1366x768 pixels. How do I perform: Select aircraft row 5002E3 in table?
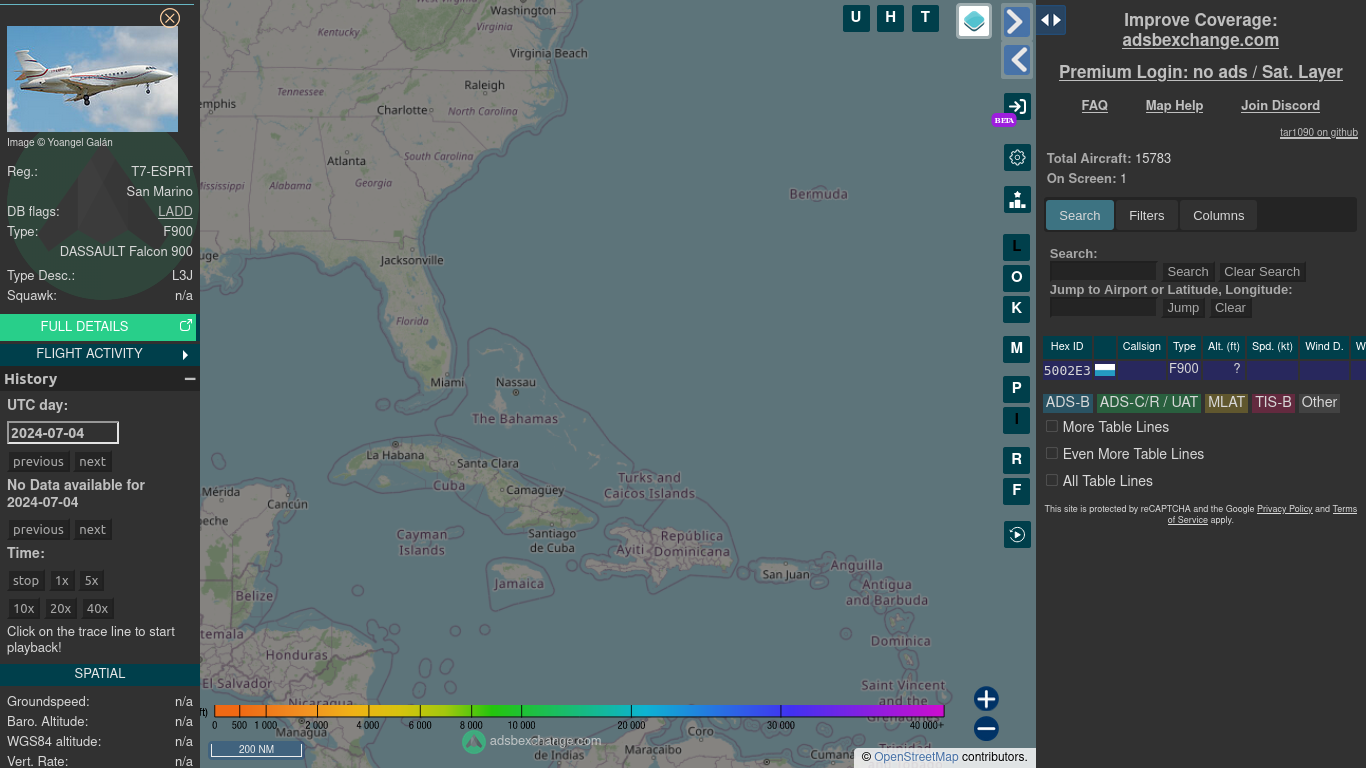[1204, 370]
